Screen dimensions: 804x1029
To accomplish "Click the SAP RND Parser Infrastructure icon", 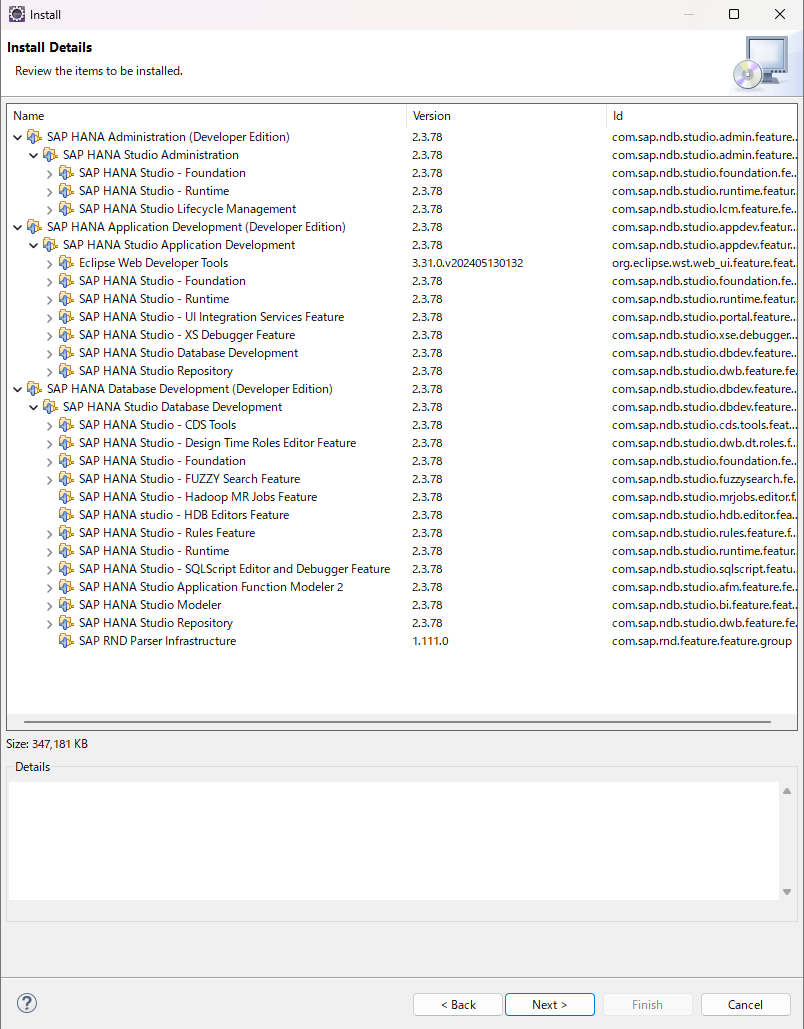I will pos(66,640).
